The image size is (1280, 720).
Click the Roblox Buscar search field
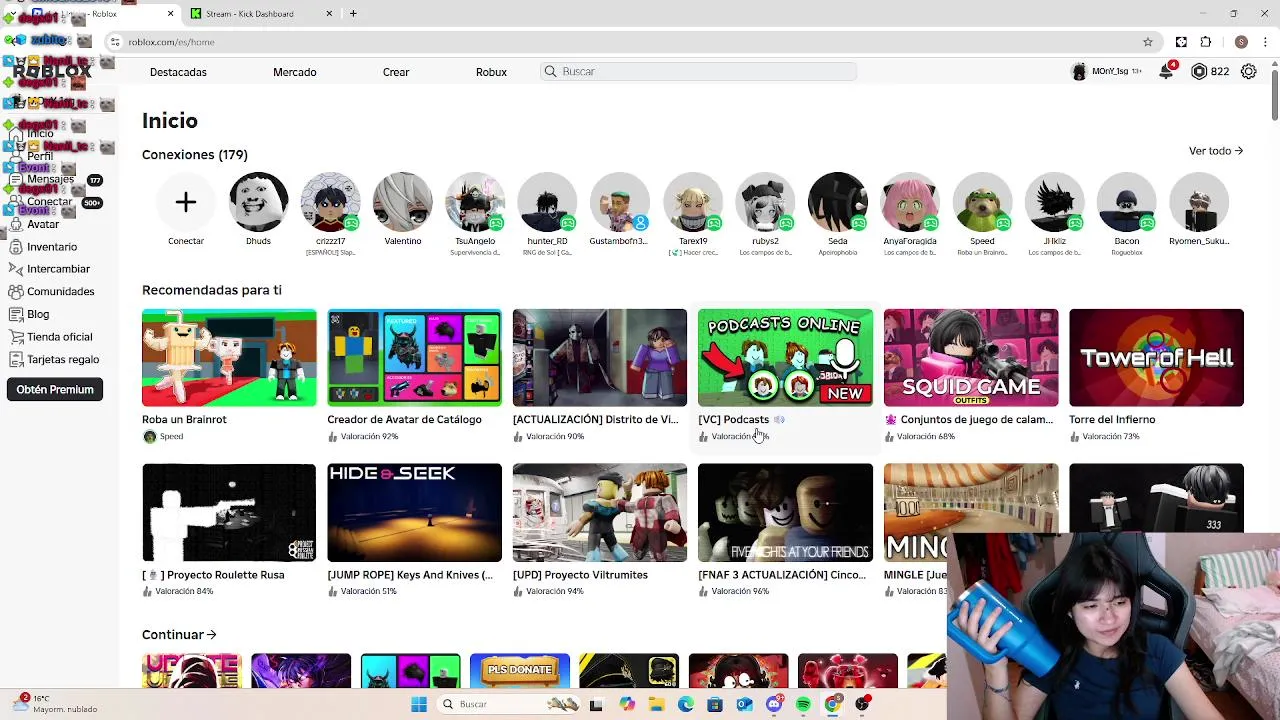[699, 72]
